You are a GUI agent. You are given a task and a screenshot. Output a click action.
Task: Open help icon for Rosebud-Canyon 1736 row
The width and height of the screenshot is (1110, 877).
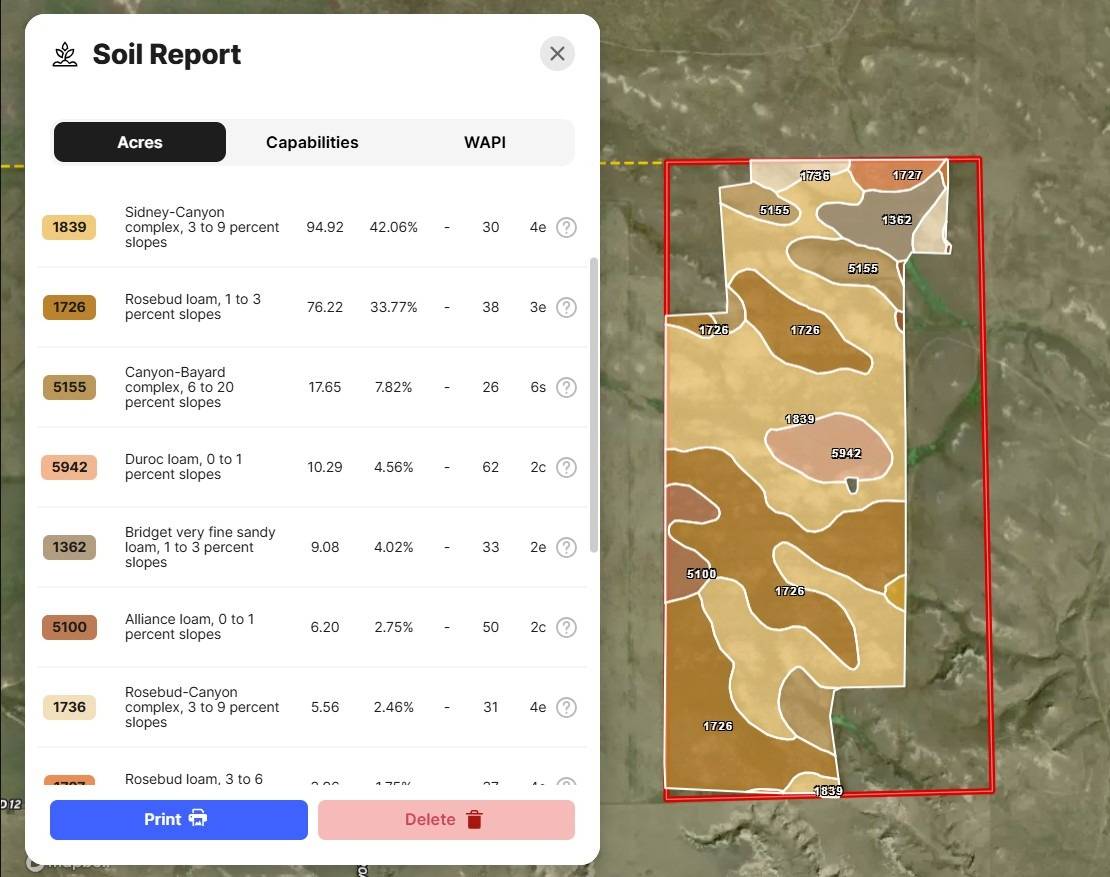pos(566,707)
